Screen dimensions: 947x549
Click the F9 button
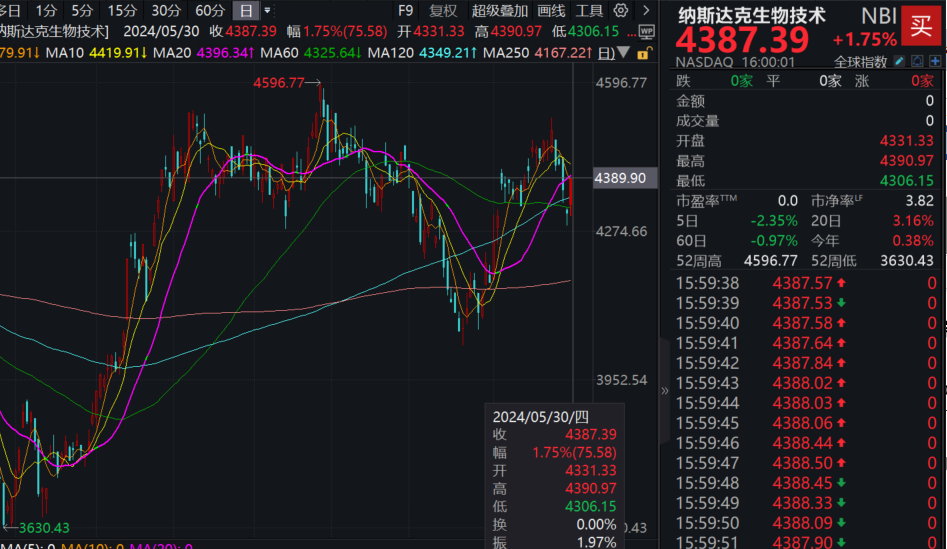click(406, 10)
